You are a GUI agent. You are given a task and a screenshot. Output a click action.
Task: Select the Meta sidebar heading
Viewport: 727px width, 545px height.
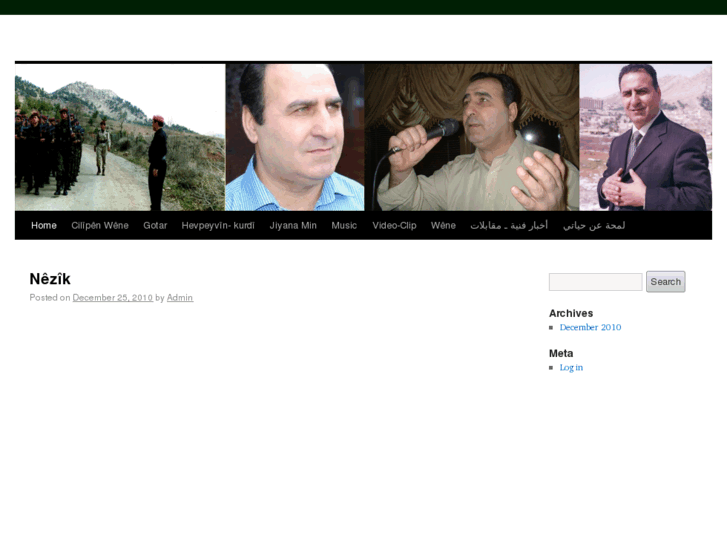tap(561, 353)
